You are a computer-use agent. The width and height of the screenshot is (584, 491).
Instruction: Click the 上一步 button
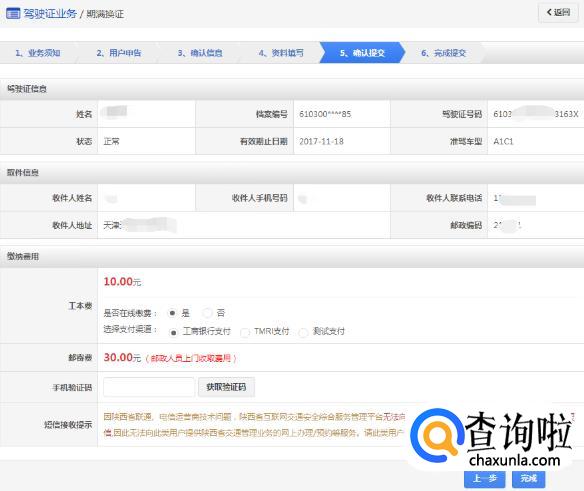tap(485, 479)
